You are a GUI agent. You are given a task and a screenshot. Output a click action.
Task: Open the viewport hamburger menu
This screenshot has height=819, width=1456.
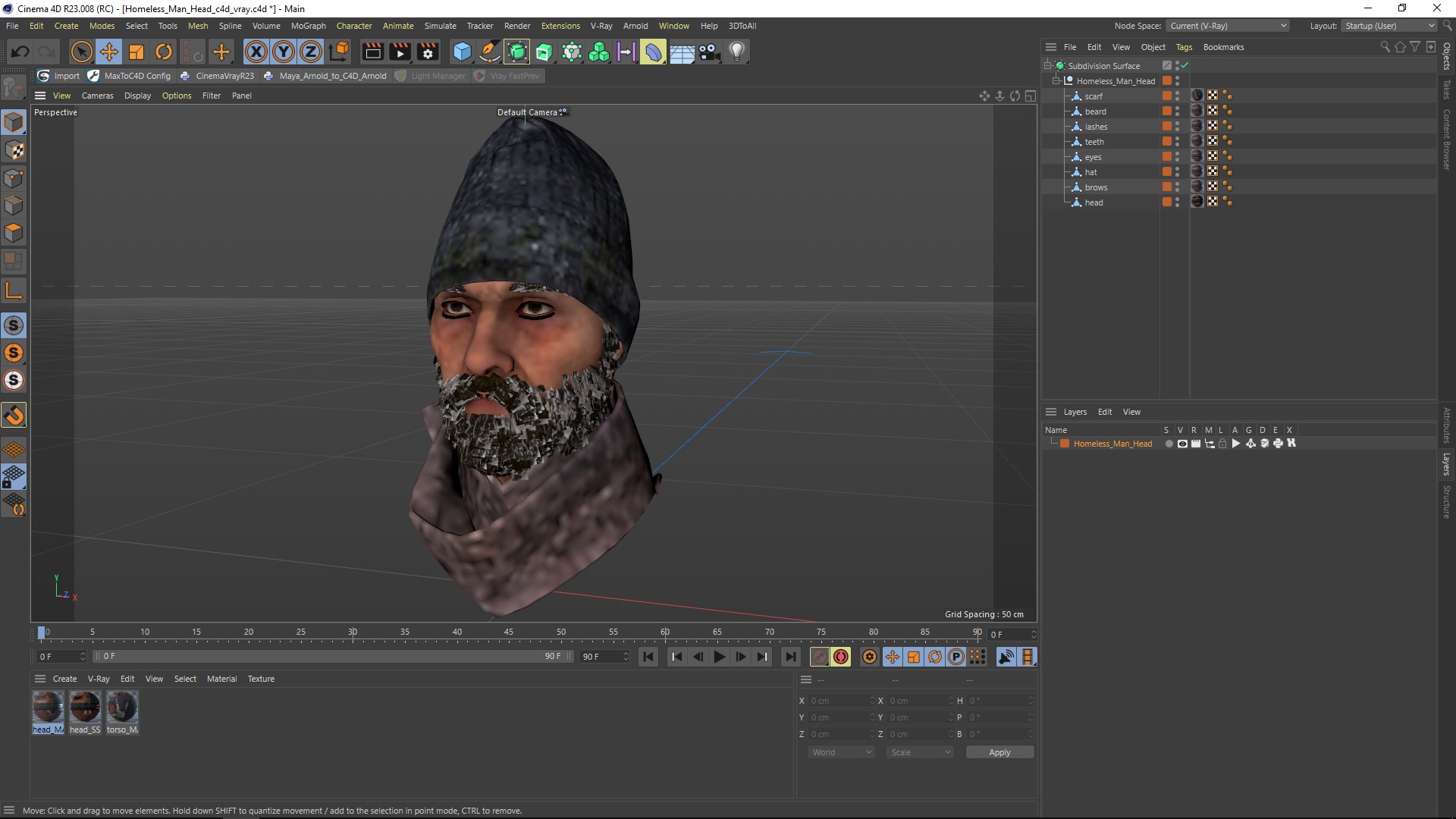[40, 96]
